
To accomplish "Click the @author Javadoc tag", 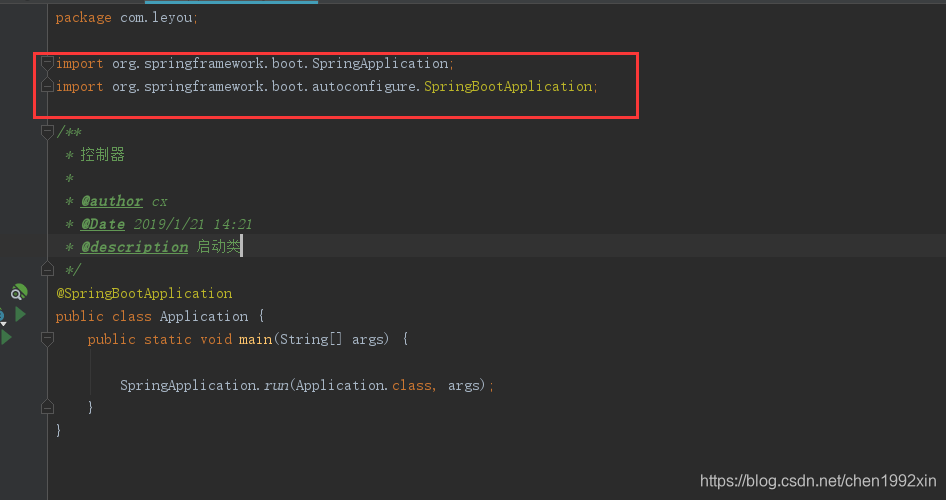I will (x=112, y=201).
